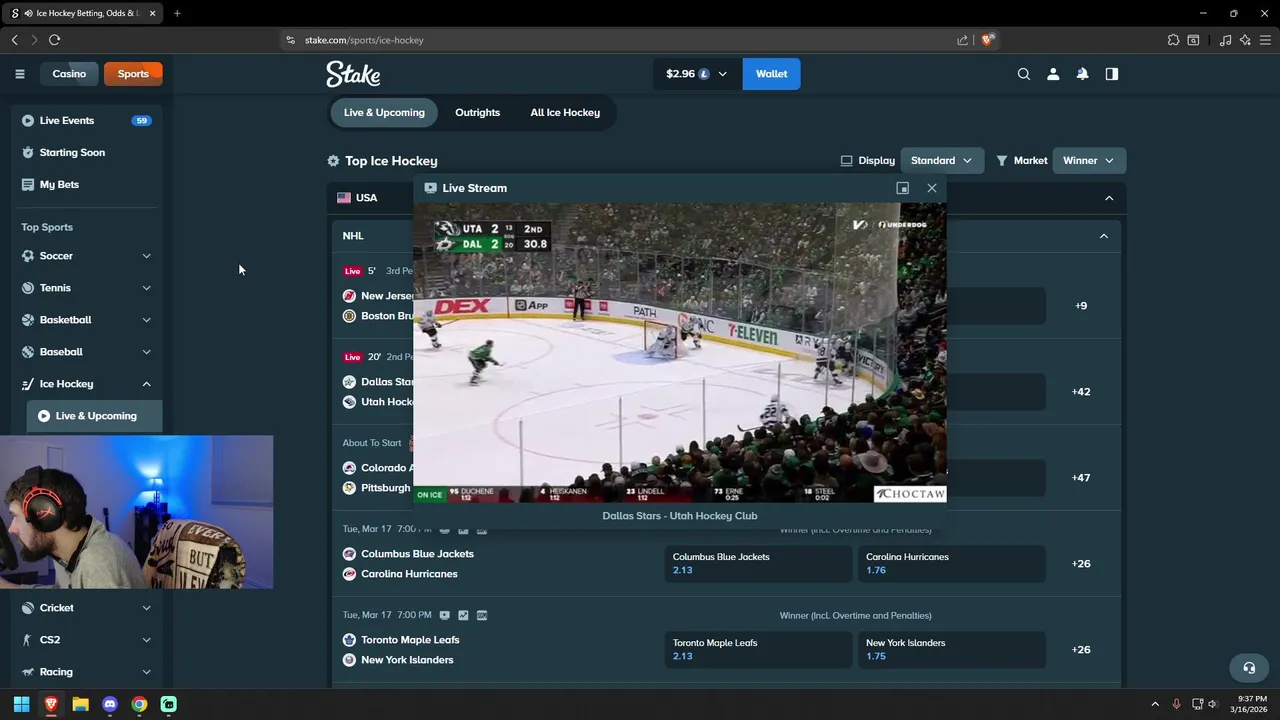Open the search icon in header
The height and width of the screenshot is (720, 1280).
tap(1023, 74)
